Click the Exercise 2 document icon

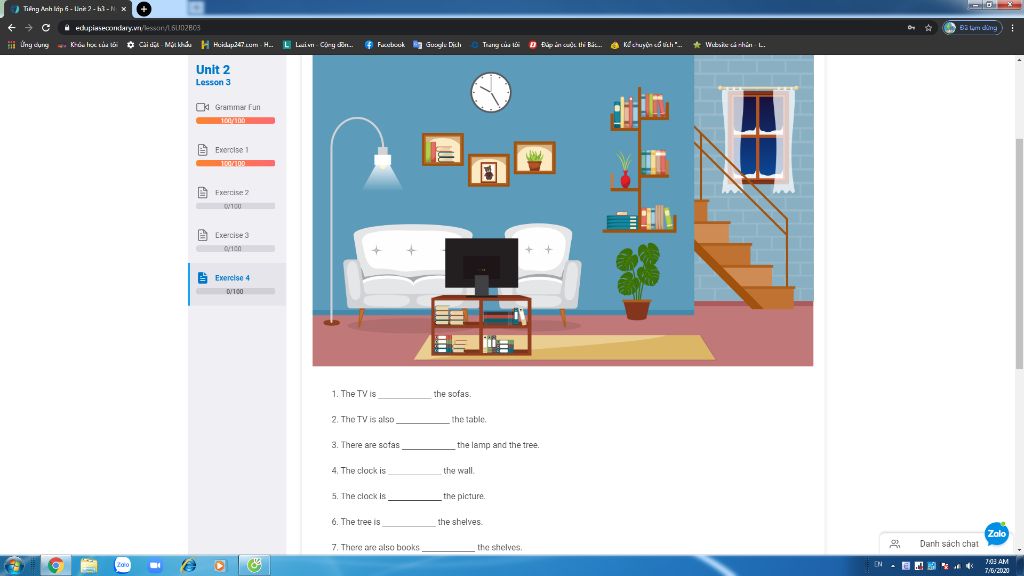tap(202, 192)
